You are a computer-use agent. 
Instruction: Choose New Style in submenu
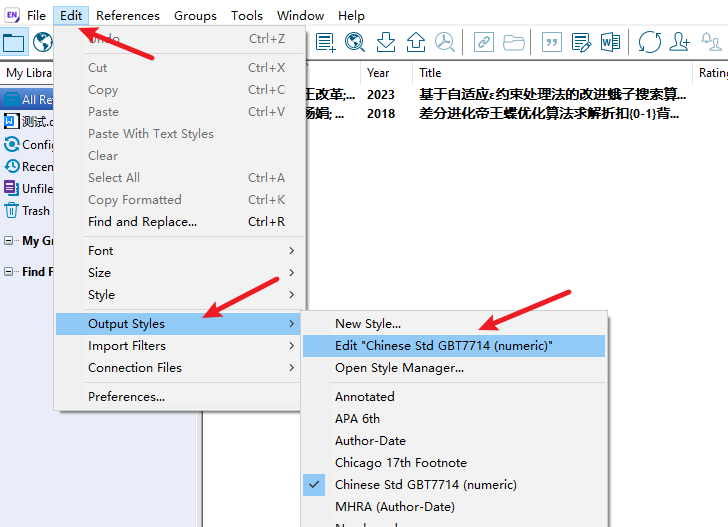coord(454,324)
